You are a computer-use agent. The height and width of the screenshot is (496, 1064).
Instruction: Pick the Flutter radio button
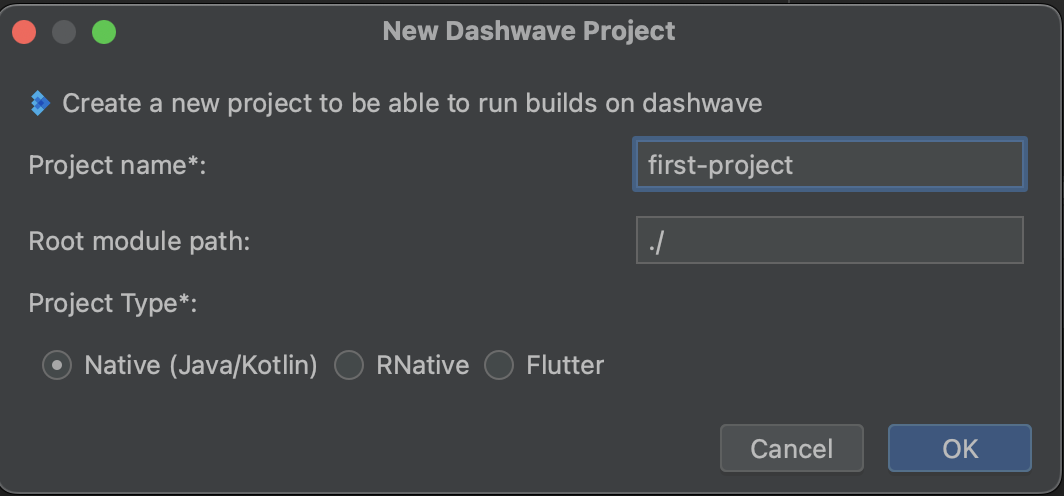click(498, 366)
